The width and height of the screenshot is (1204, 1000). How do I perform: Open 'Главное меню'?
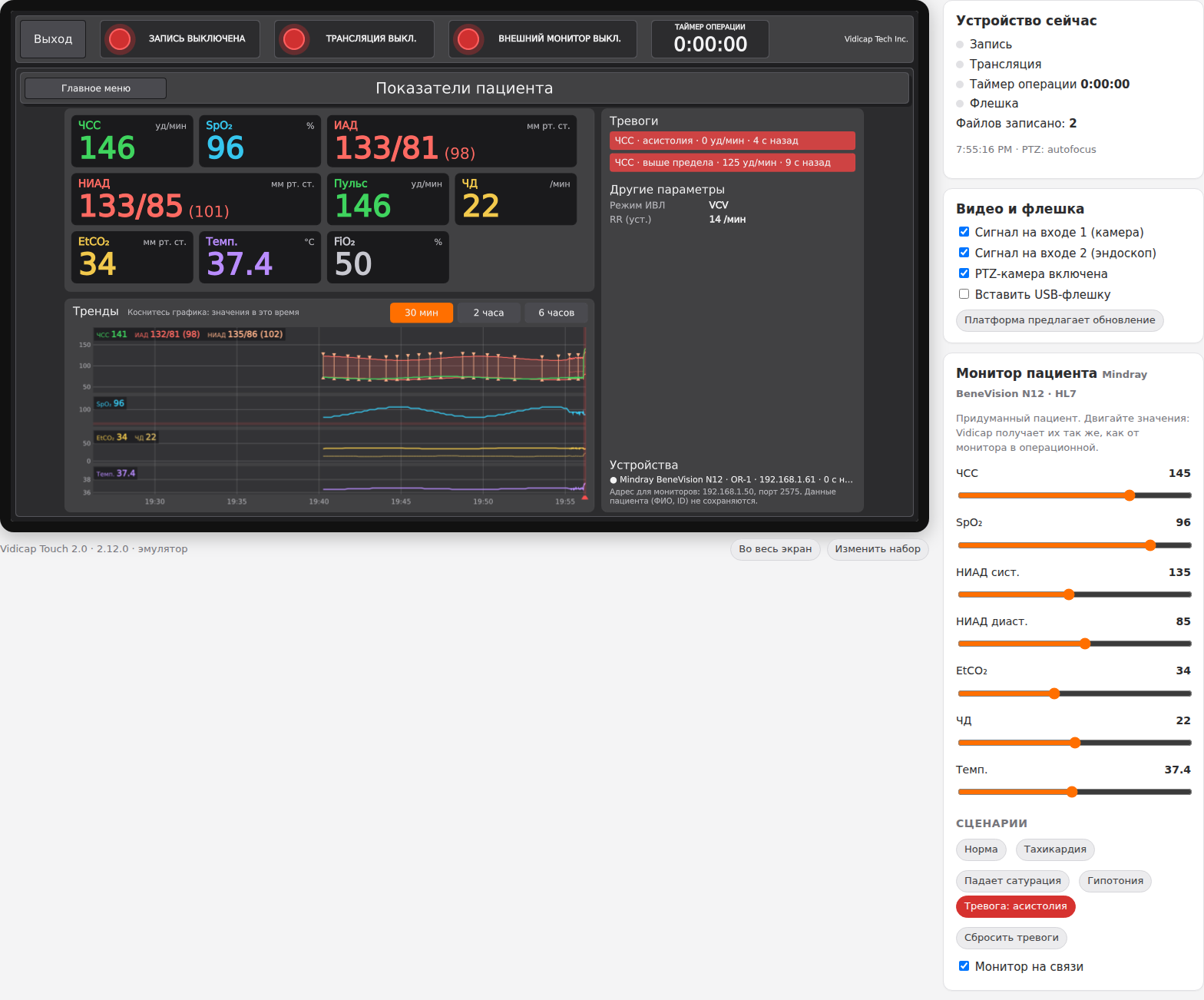coord(95,88)
